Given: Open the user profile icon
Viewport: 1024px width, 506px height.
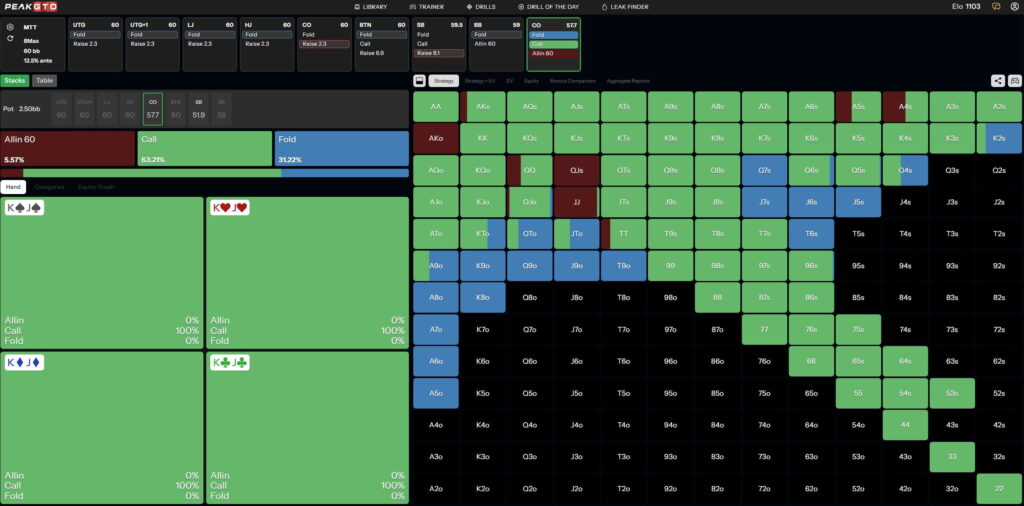Looking at the screenshot, I should [1012, 7].
